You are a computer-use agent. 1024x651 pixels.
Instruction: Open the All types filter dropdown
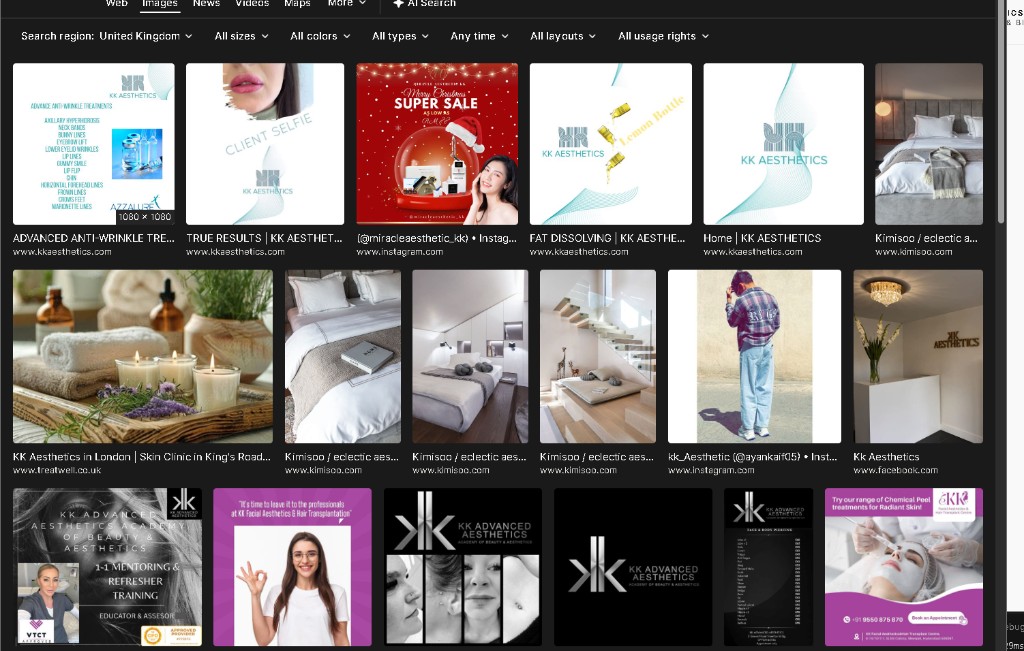[400, 36]
